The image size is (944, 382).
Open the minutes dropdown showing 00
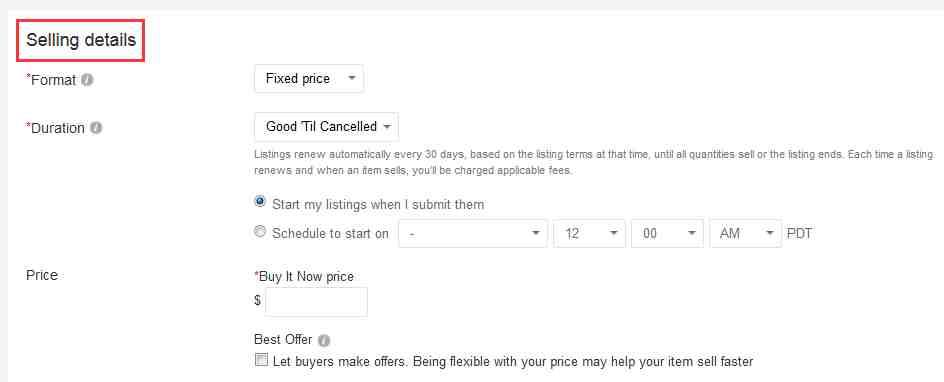pos(667,233)
